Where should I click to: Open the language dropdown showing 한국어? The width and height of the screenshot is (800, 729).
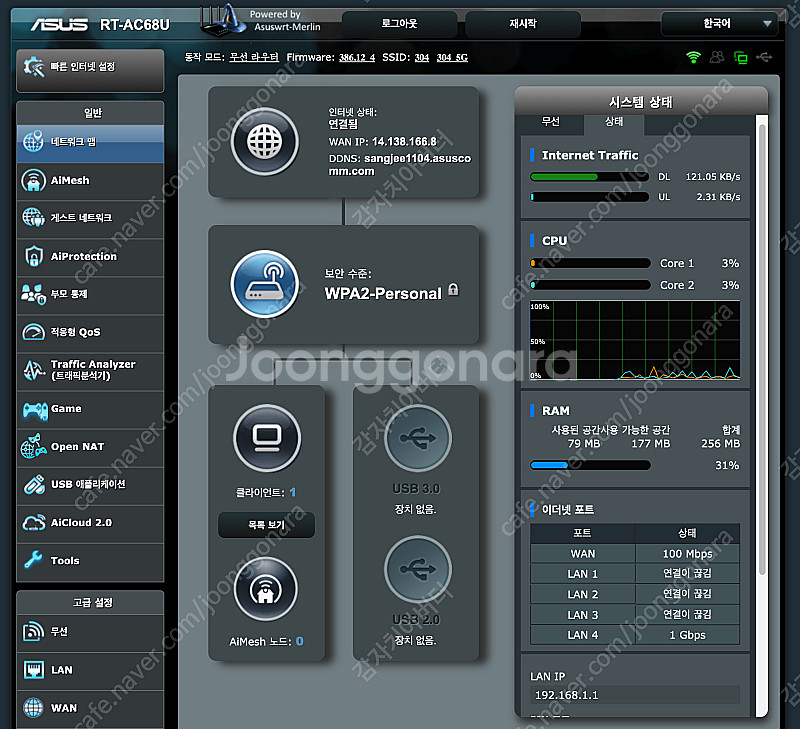(x=719, y=23)
